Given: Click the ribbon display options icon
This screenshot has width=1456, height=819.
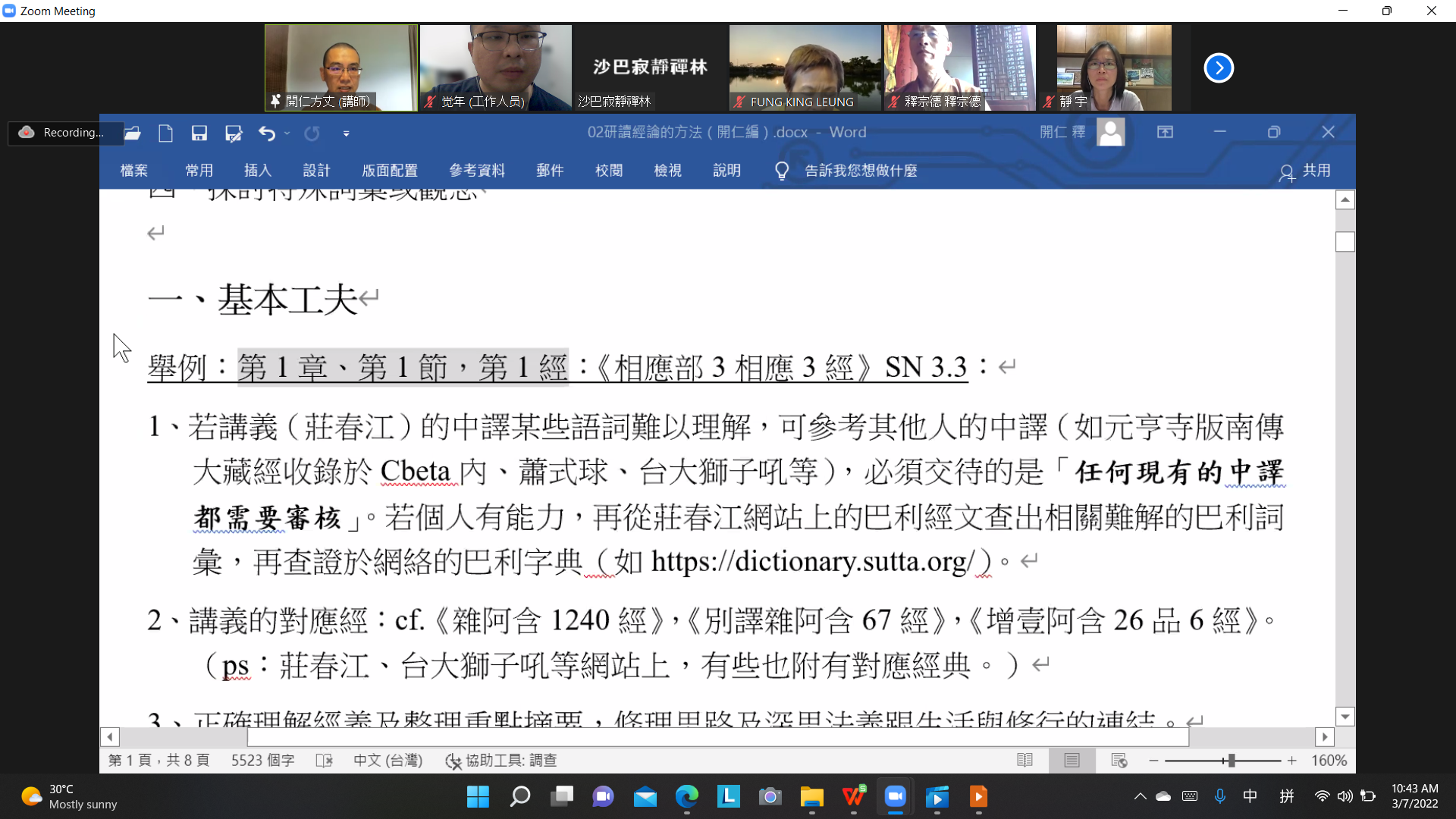Looking at the screenshot, I should tap(1165, 132).
